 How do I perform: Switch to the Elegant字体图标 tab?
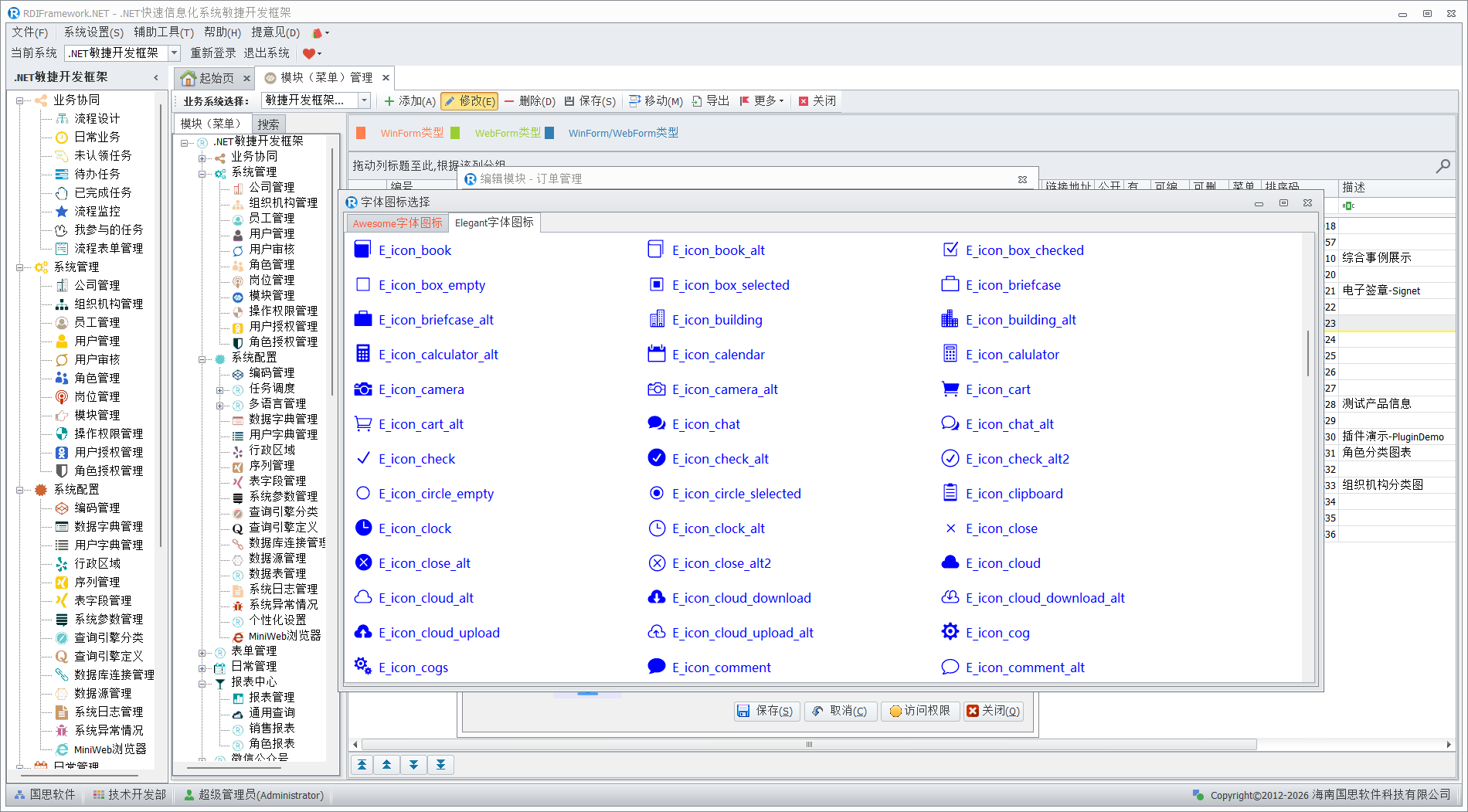[x=494, y=223]
